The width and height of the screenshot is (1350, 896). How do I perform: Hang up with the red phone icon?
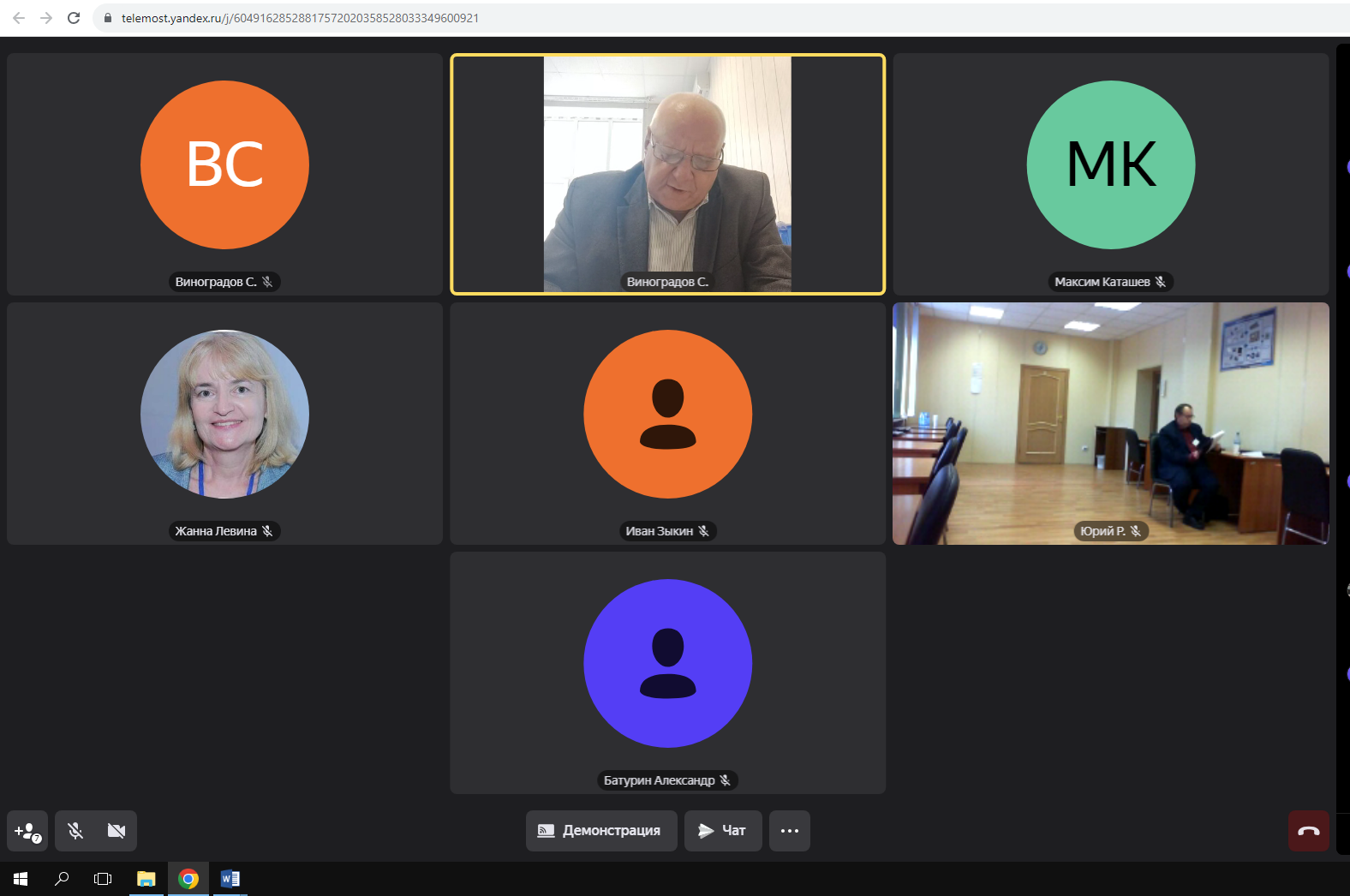(x=1308, y=831)
